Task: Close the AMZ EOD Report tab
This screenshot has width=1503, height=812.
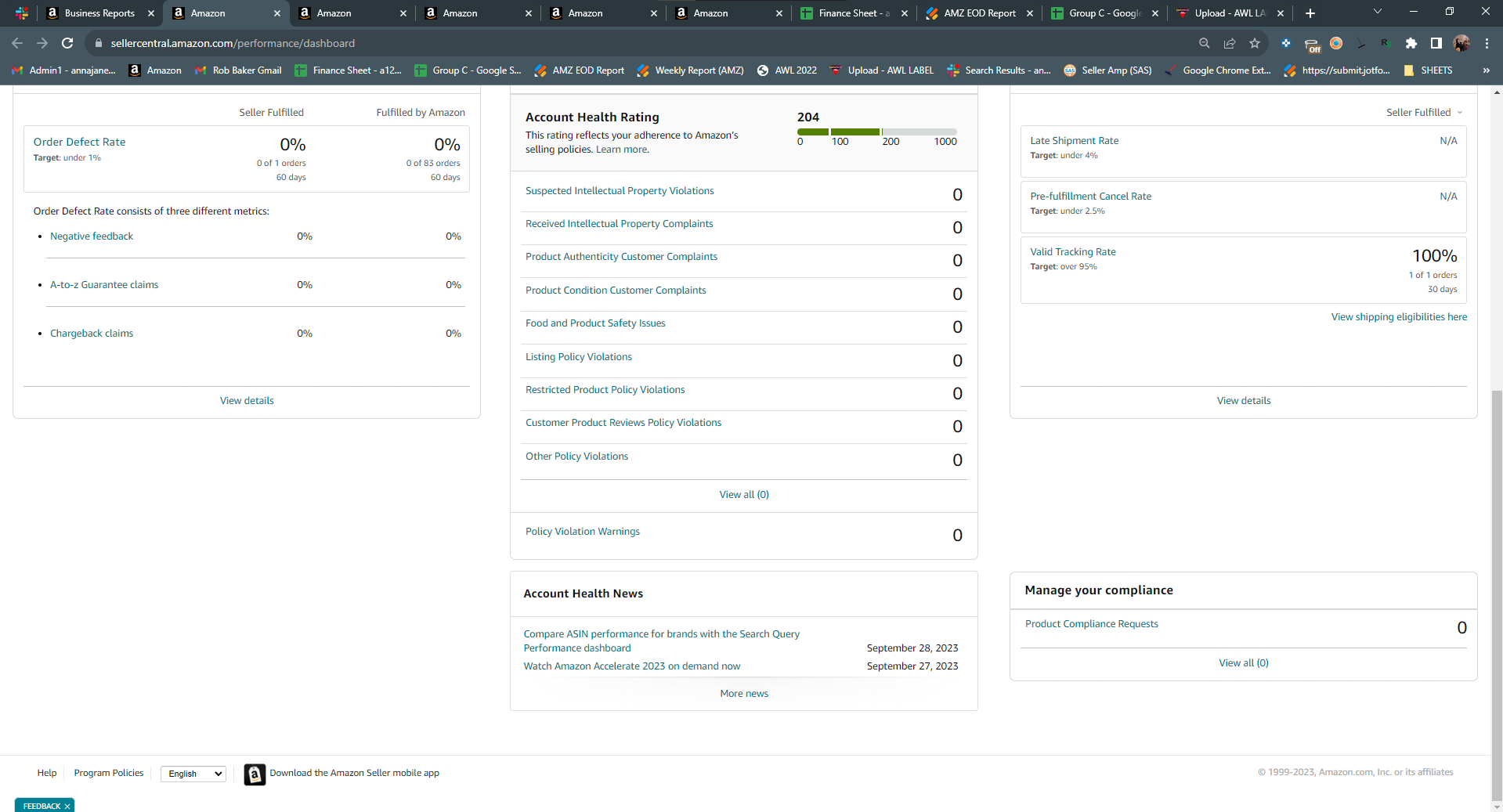Action: (1030, 13)
